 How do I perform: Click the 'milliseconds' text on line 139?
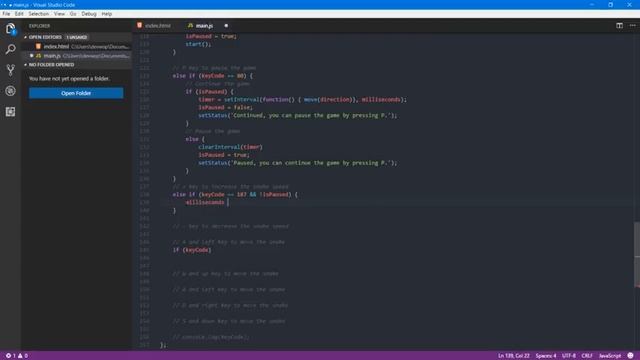pyautogui.click(x=204, y=202)
